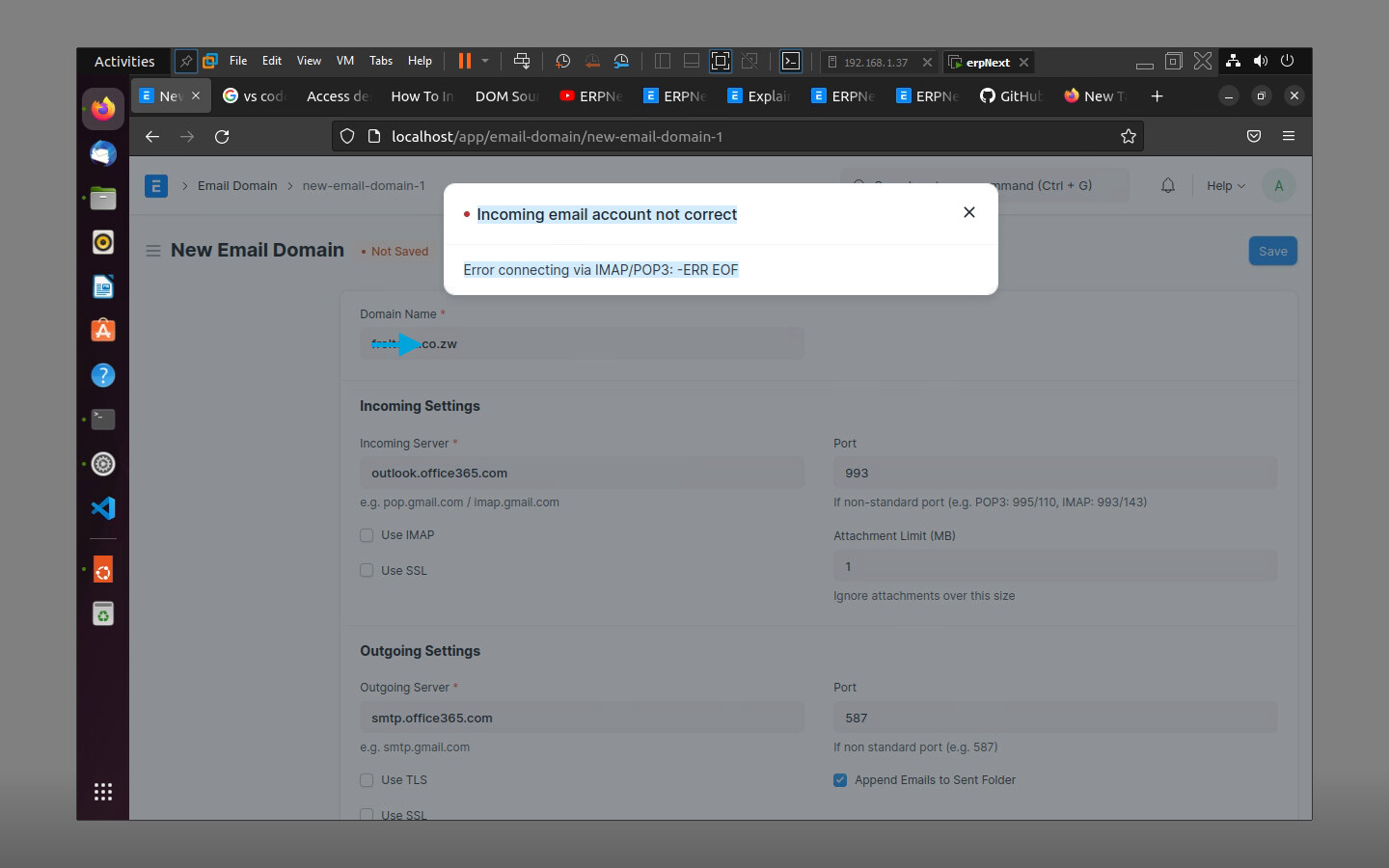This screenshot has width=1389, height=868.
Task: Switch to the How To In browser tab
Action: (x=422, y=95)
